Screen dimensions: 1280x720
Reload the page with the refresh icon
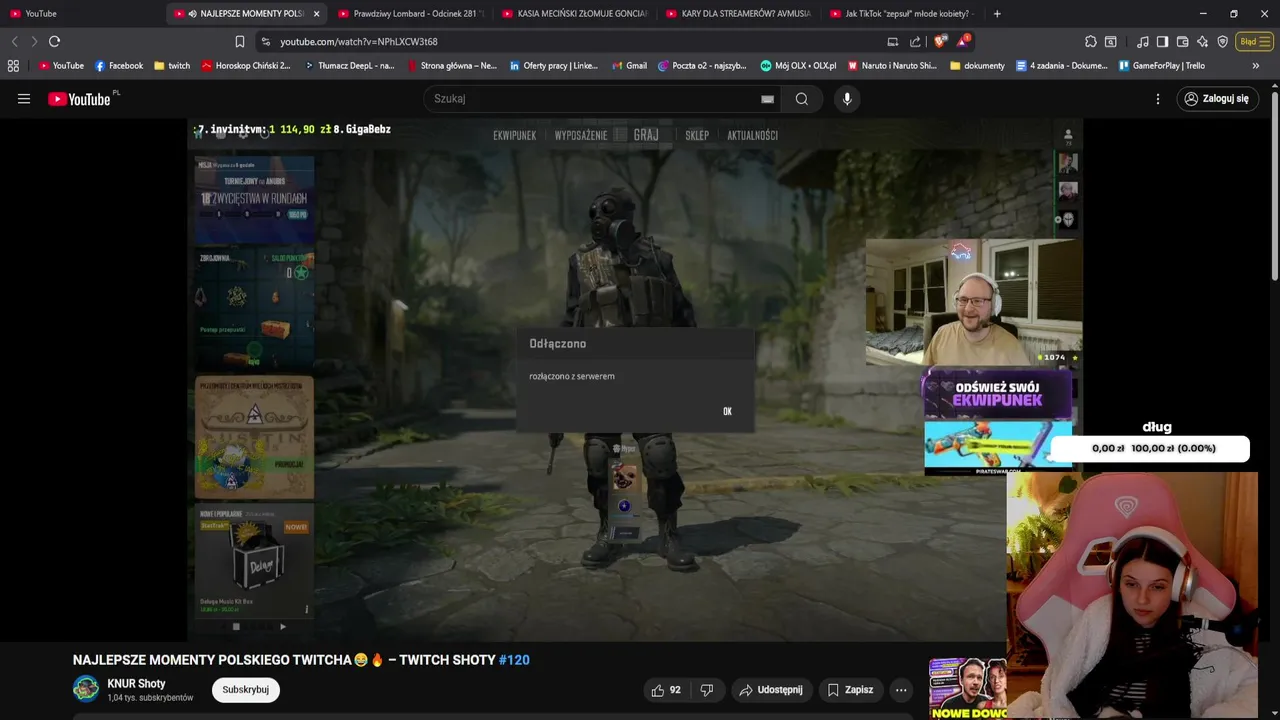tap(54, 41)
